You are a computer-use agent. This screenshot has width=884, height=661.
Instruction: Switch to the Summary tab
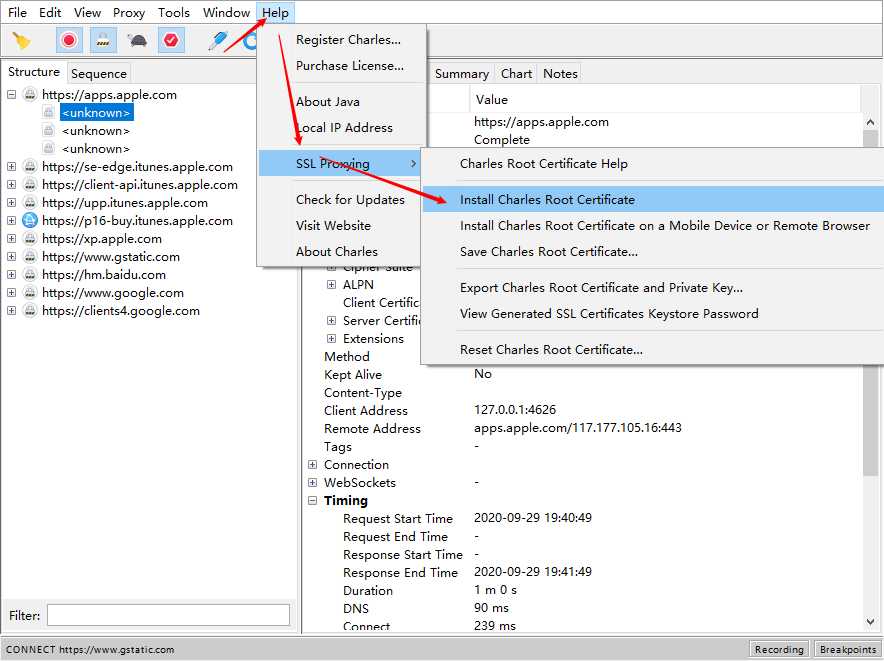(462, 74)
